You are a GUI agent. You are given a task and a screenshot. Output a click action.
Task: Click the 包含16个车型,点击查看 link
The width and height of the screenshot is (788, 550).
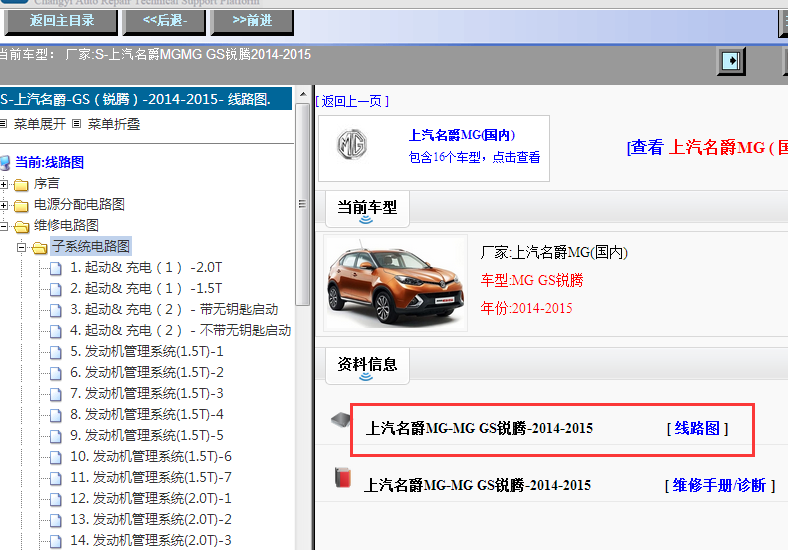[474, 157]
